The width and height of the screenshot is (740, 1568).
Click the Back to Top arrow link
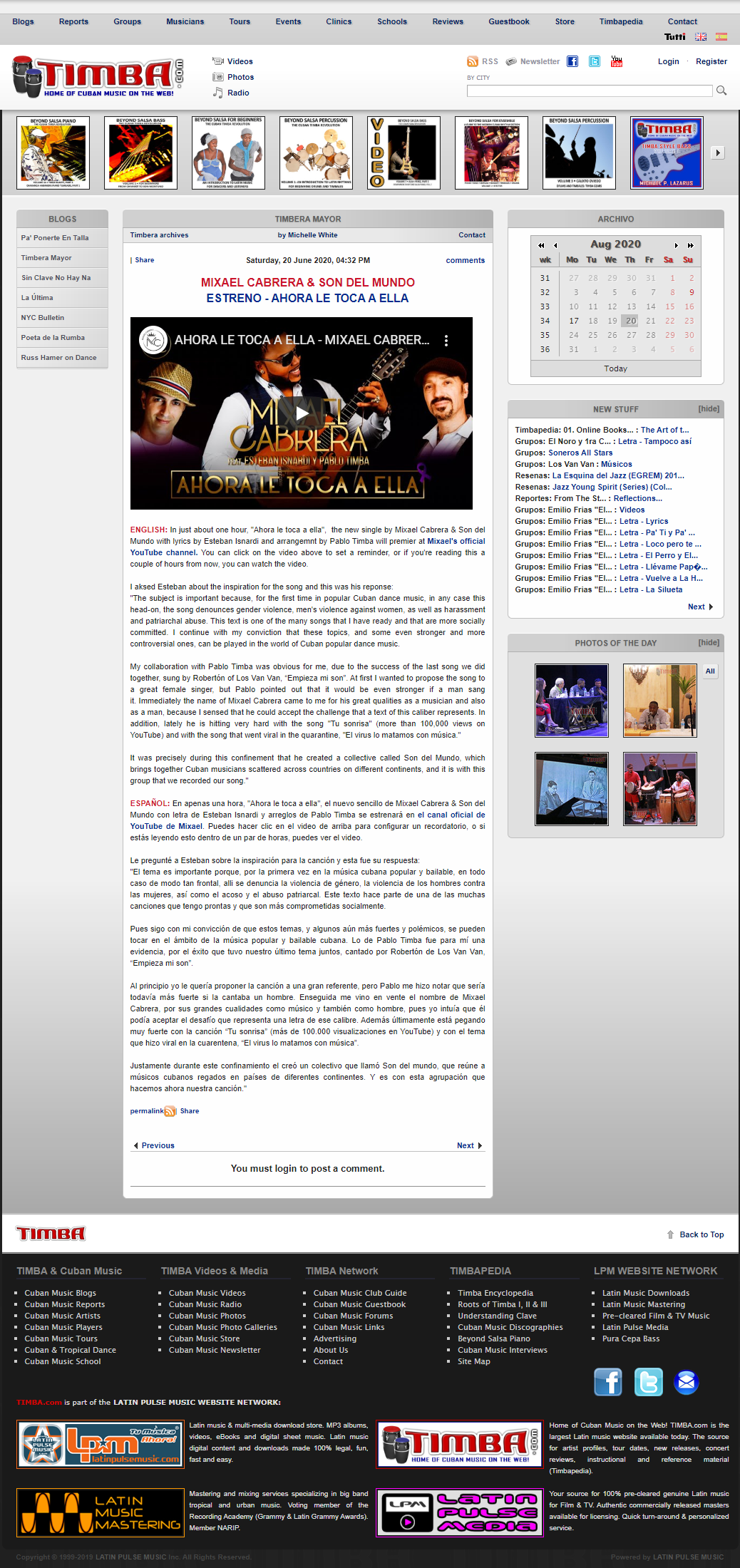coord(695,1234)
